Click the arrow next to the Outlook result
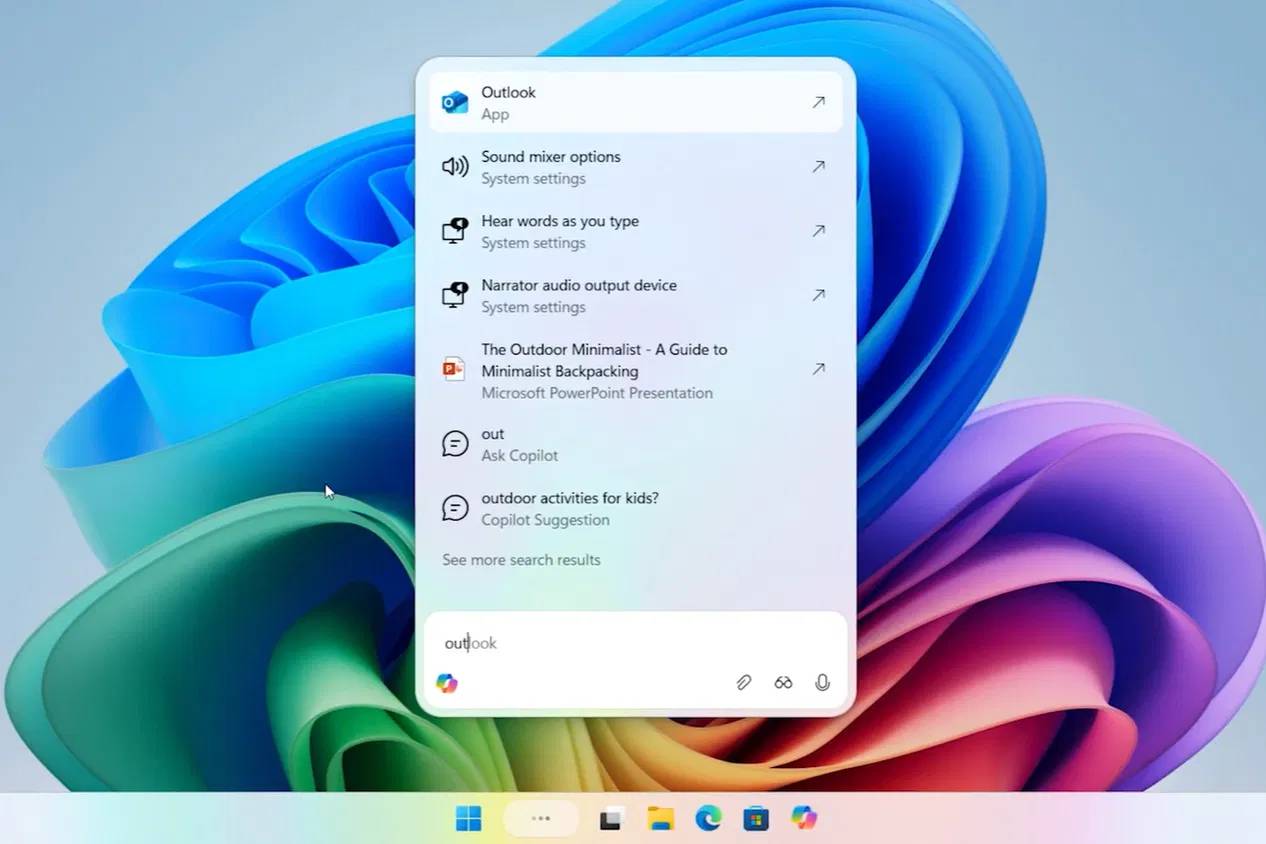Screen dimensions: 1266x844 point(818,102)
